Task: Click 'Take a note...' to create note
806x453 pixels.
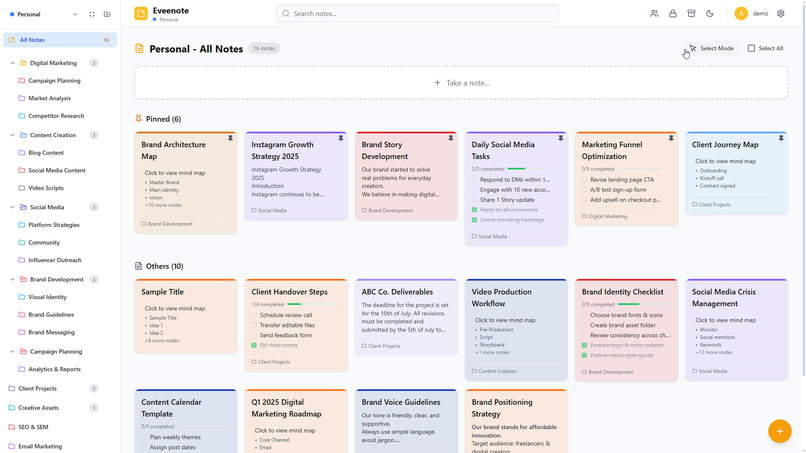Action: click(461, 83)
